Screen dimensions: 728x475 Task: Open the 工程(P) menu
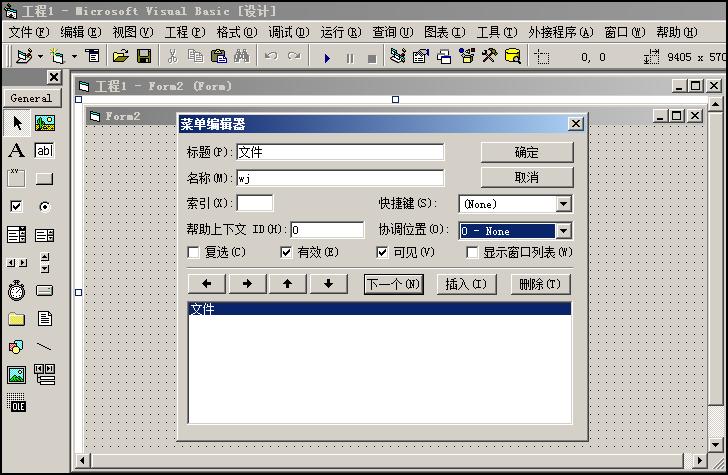pyautogui.click(x=185, y=32)
